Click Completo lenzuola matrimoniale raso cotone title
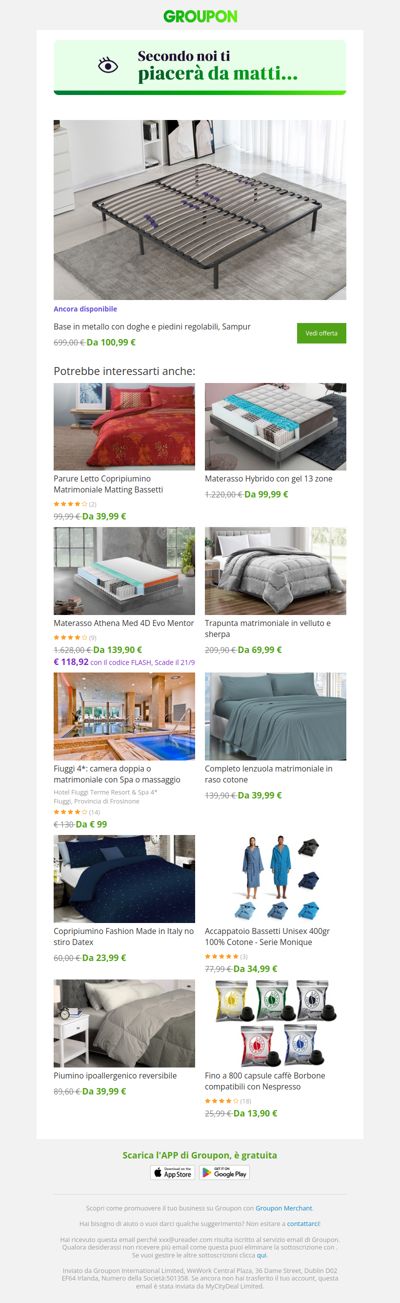 pyautogui.click(x=269, y=774)
